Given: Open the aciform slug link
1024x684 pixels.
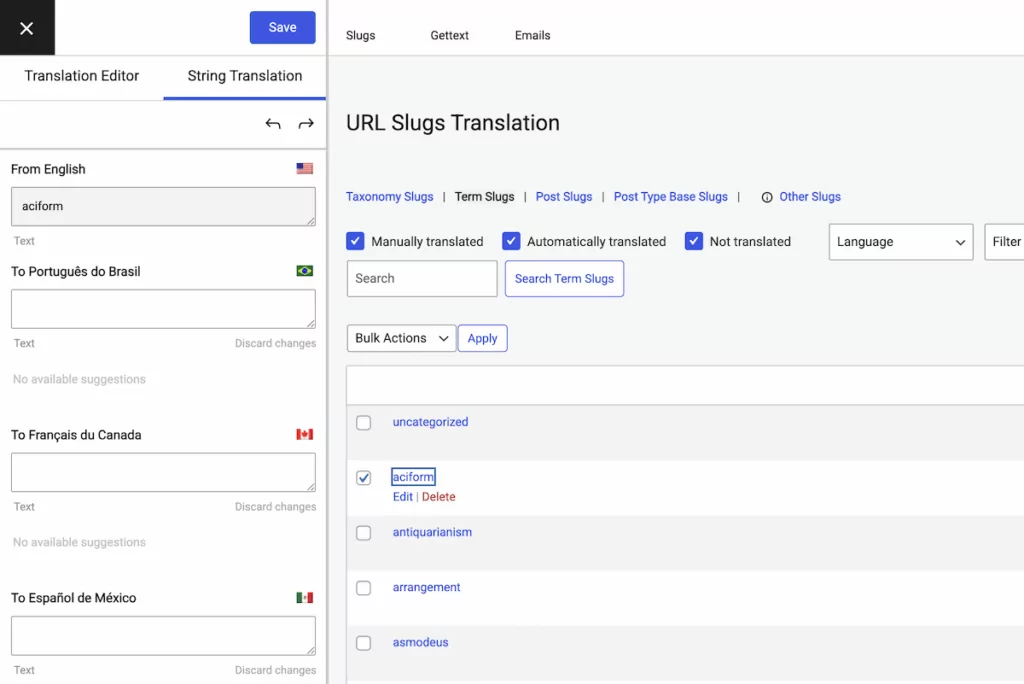Looking at the screenshot, I should click(413, 477).
